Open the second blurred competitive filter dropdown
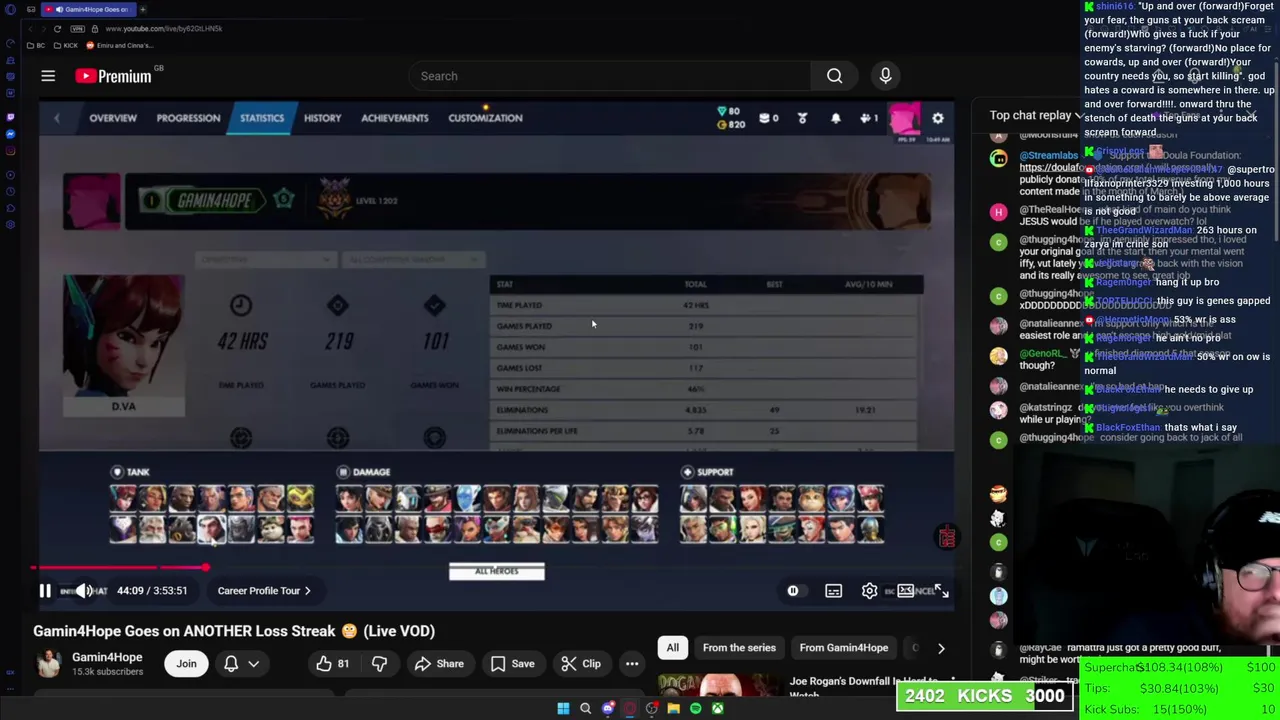This screenshot has height=720, width=1280. click(x=415, y=260)
